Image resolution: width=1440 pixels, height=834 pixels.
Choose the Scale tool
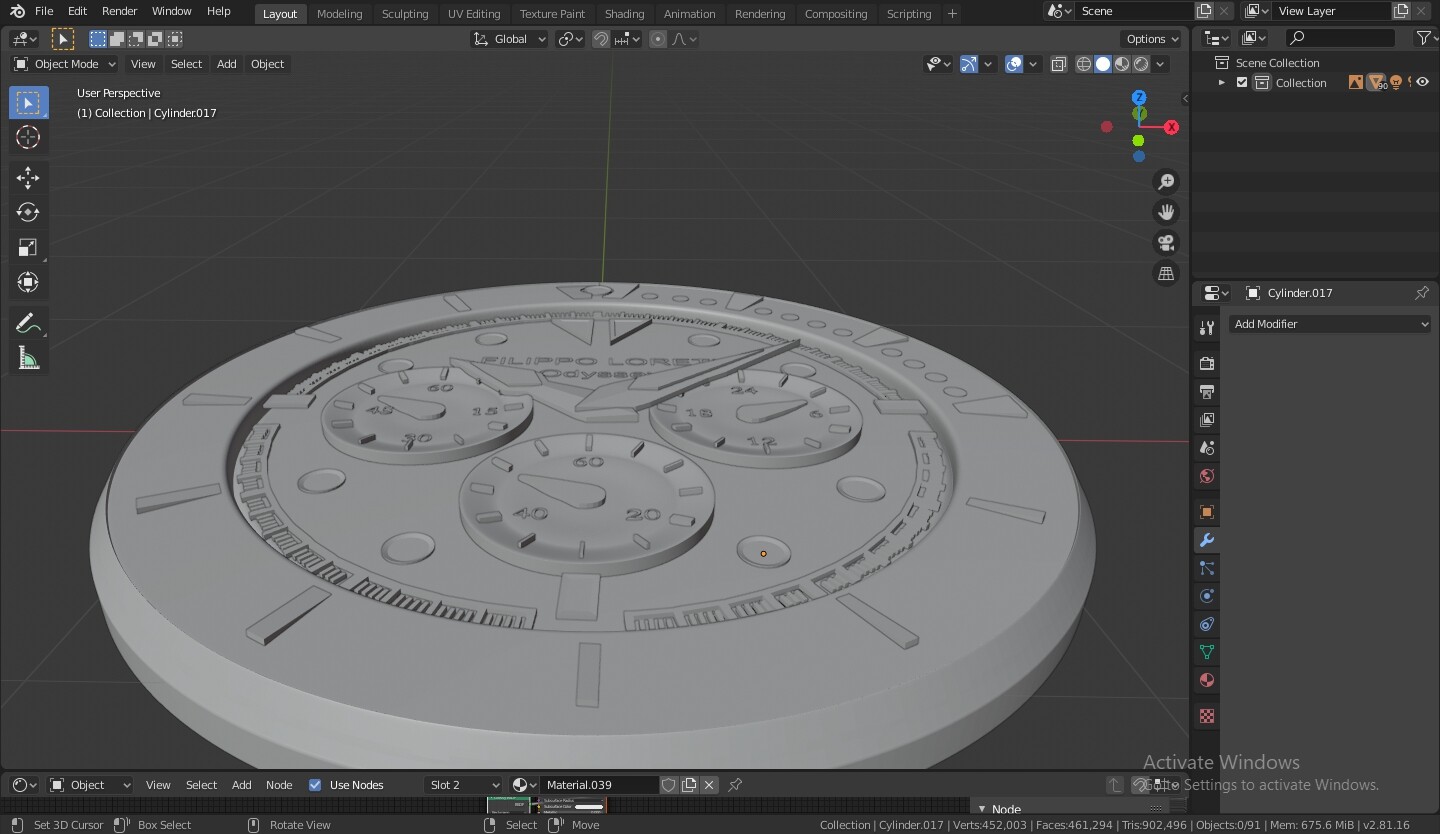(28, 247)
